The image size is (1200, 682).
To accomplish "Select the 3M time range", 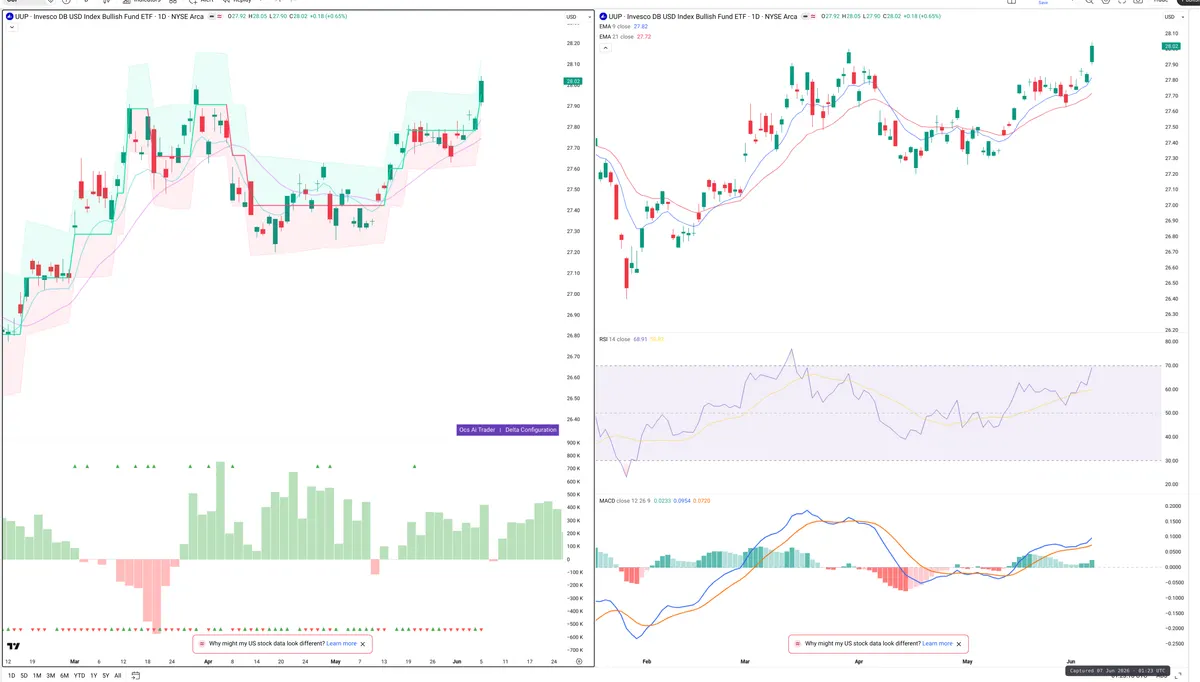I will pyautogui.click(x=51, y=676).
